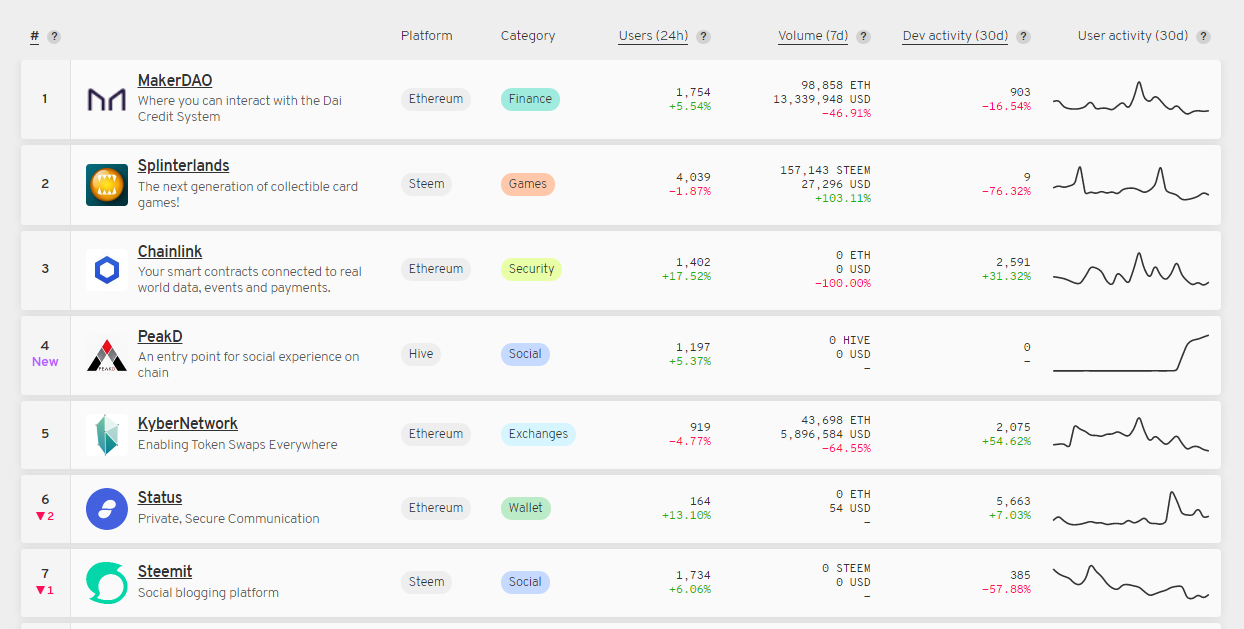Click the Platform column header
This screenshot has height=629, width=1244.
coord(427,36)
